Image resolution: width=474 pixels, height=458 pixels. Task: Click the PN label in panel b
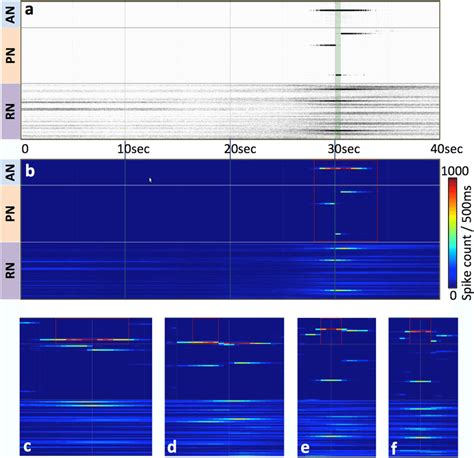[x=10, y=214]
